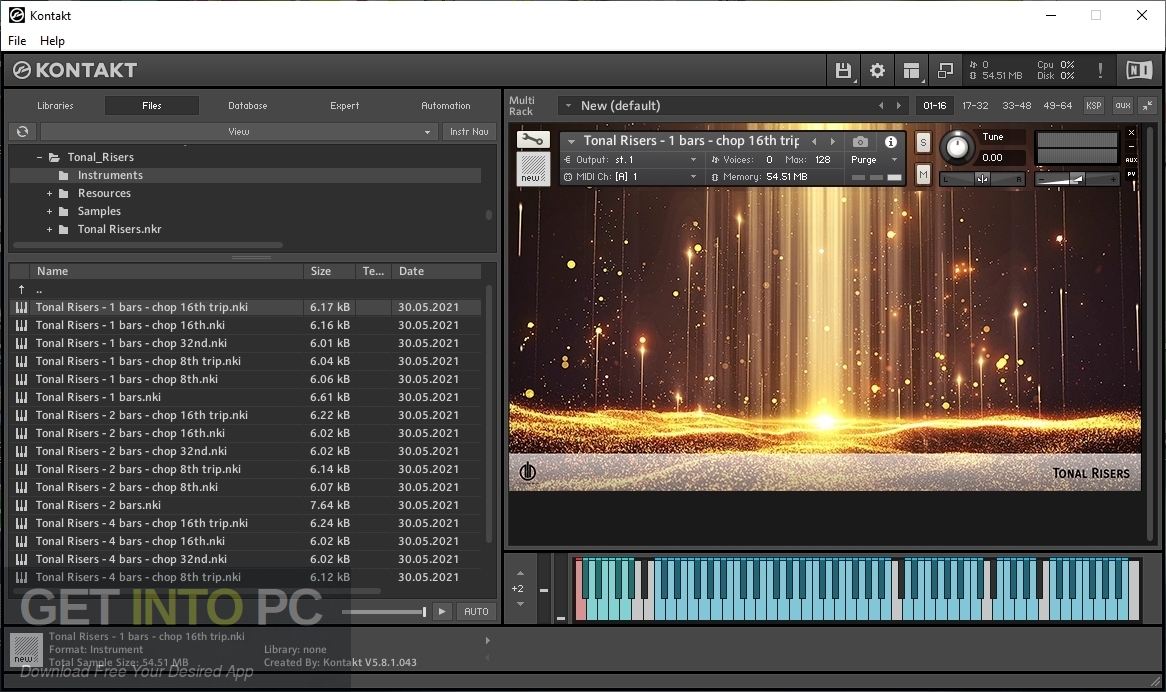This screenshot has height=692, width=1166.
Task: Toggle AUTO audition playback
Action: (476, 611)
